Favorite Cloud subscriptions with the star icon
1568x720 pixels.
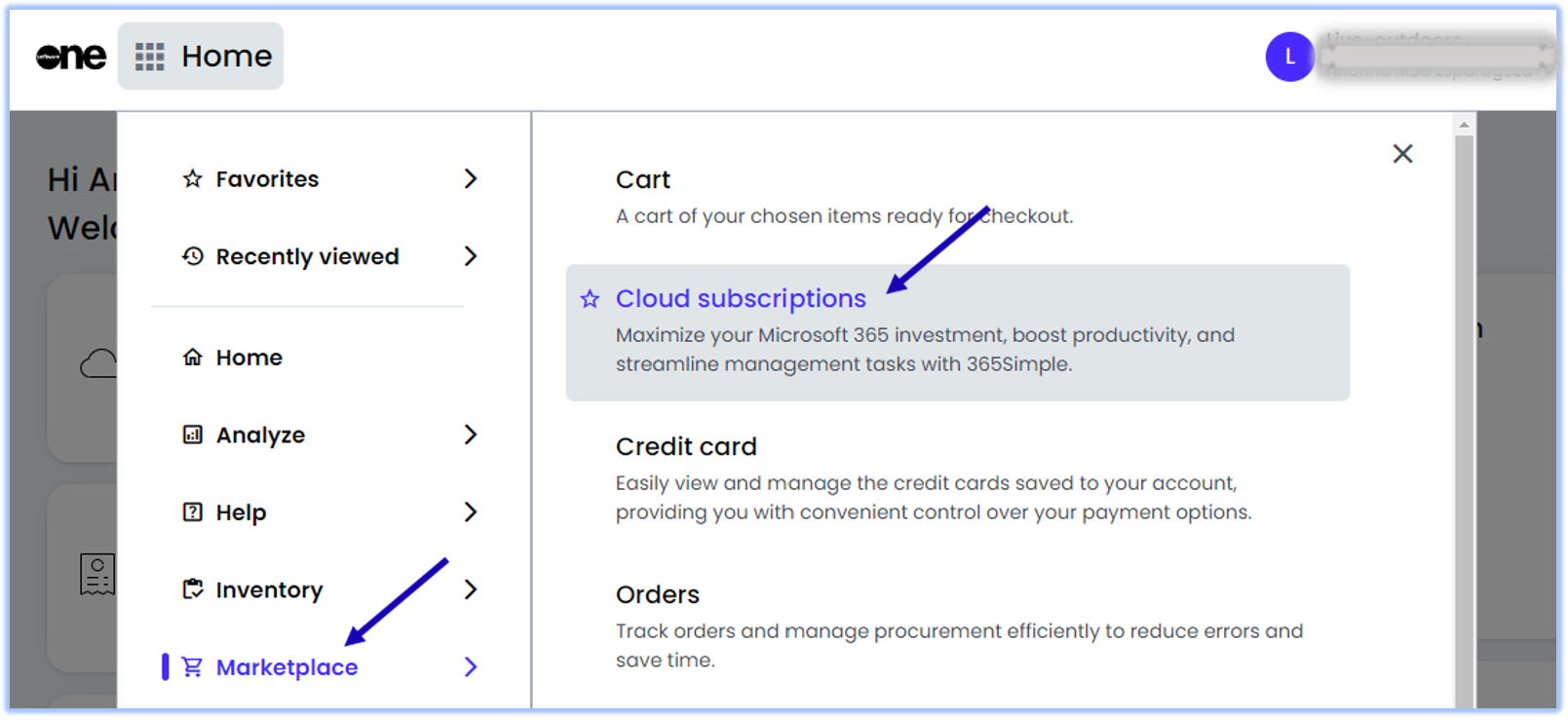click(x=590, y=299)
